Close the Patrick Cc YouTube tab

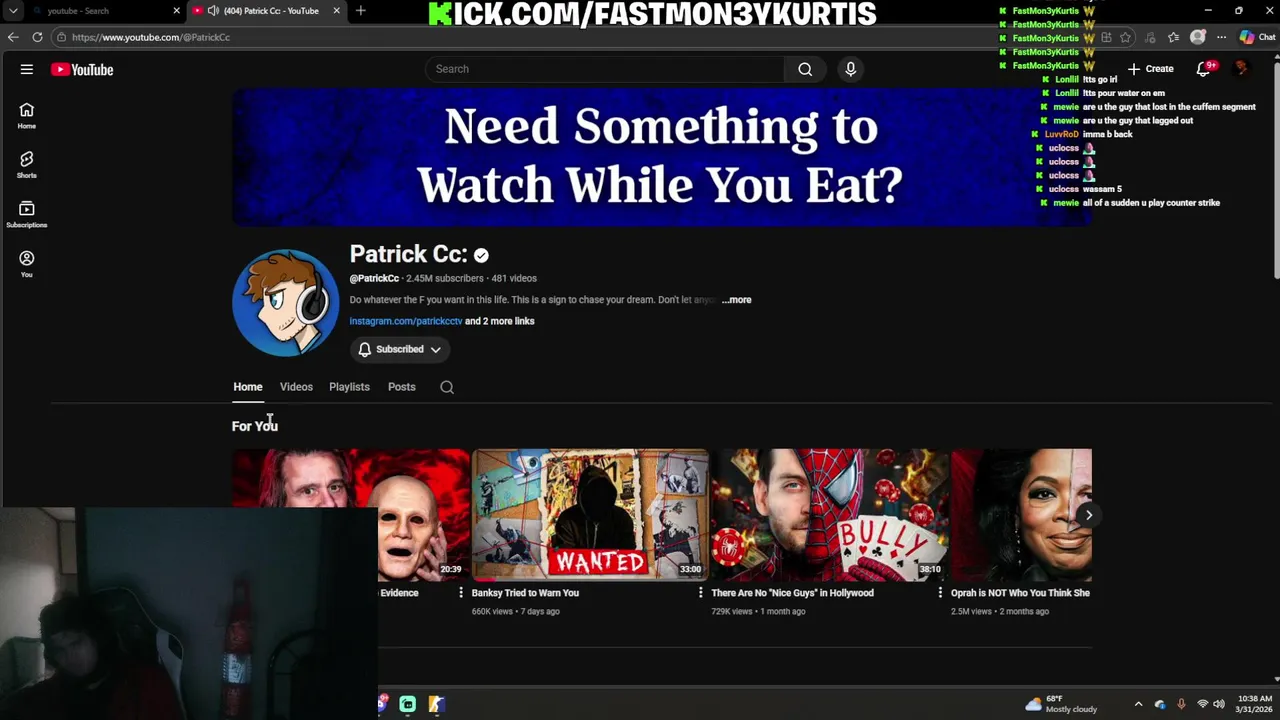click(x=337, y=11)
